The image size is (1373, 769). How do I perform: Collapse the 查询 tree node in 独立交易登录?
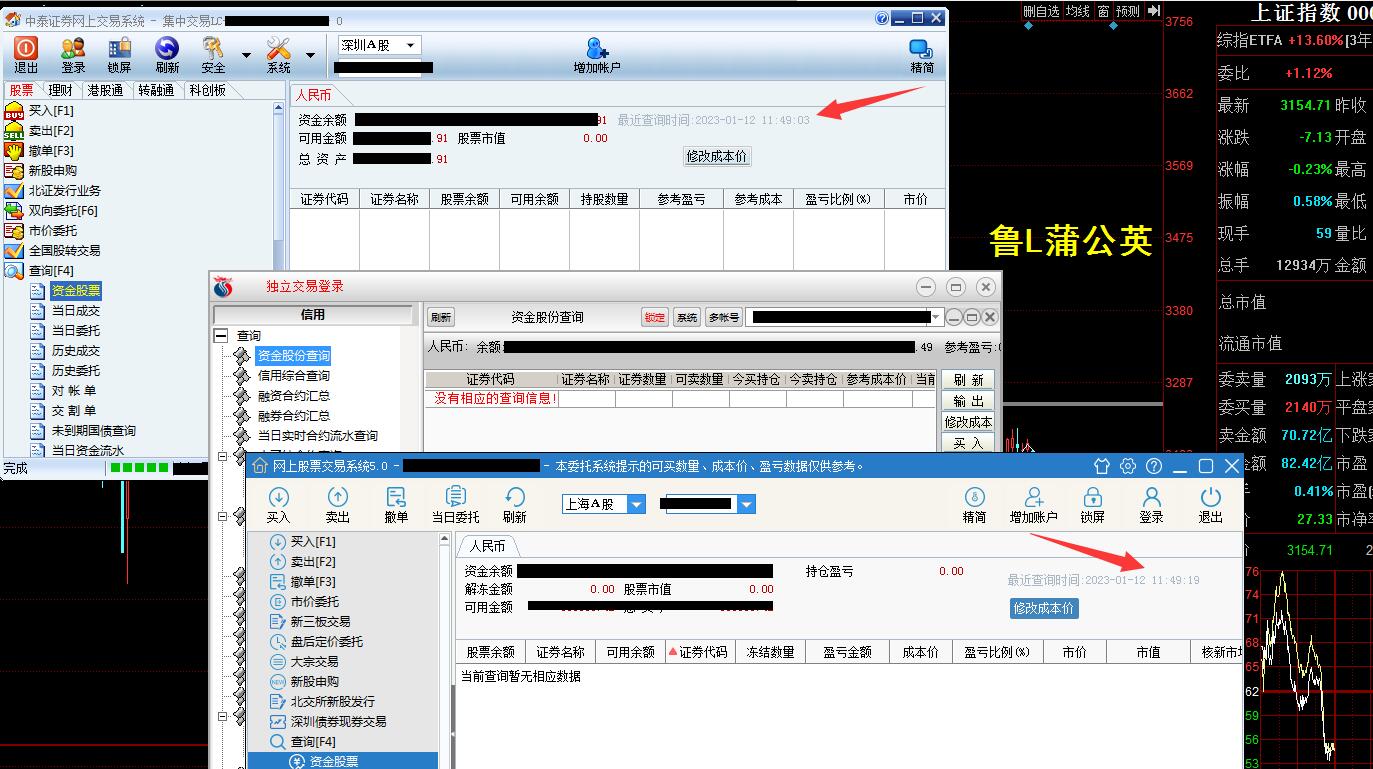pos(221,336)
